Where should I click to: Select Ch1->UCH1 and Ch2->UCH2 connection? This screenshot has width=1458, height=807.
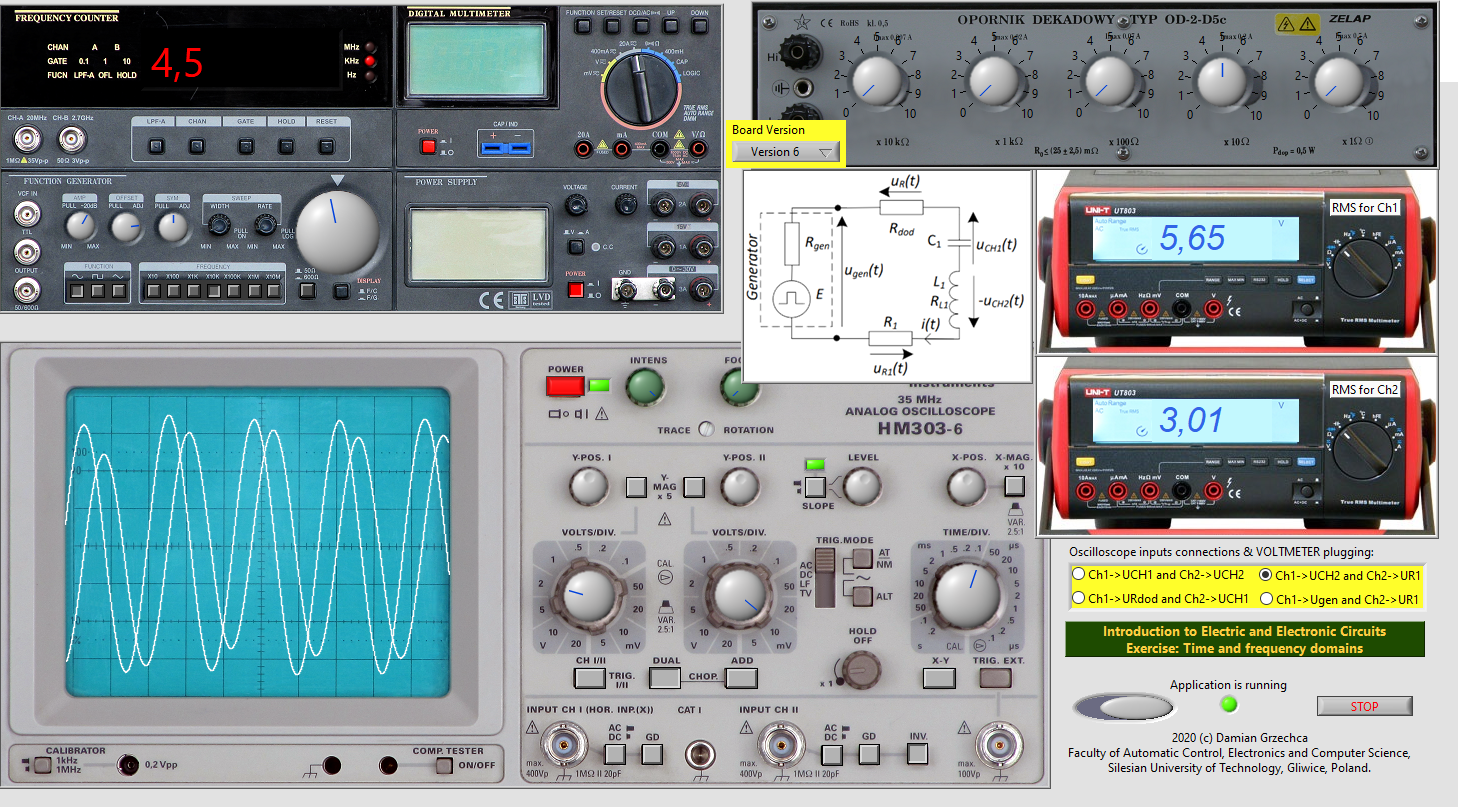(1078, 575)
